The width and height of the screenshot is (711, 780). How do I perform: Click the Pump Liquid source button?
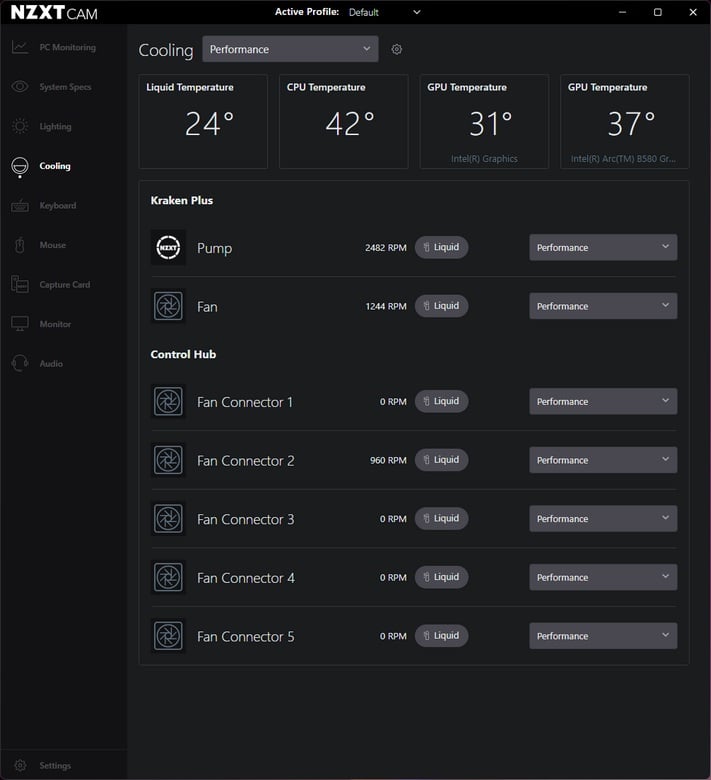click(x=441, y=247)
